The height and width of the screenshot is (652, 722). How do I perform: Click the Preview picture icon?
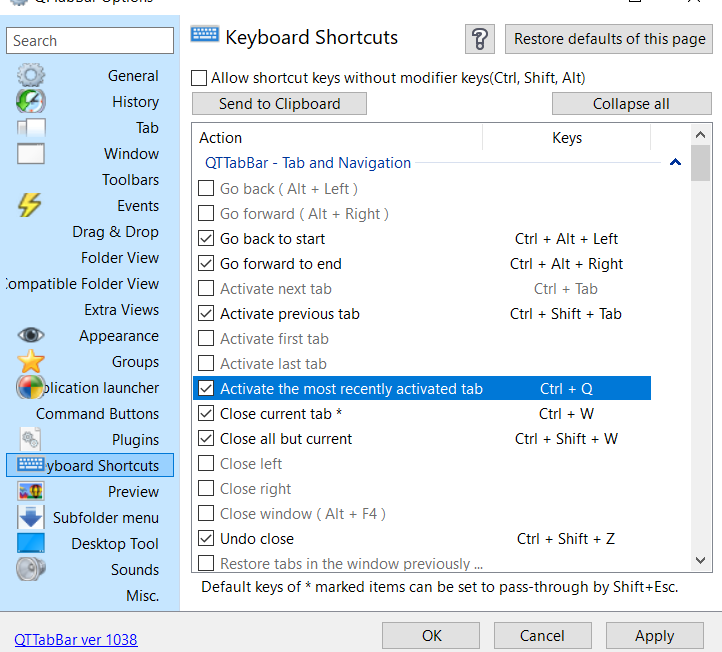[31, 491]
